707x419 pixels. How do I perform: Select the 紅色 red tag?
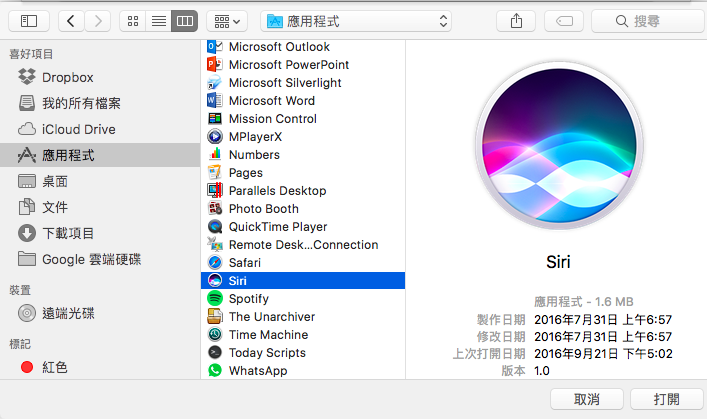tap(100, 367)
